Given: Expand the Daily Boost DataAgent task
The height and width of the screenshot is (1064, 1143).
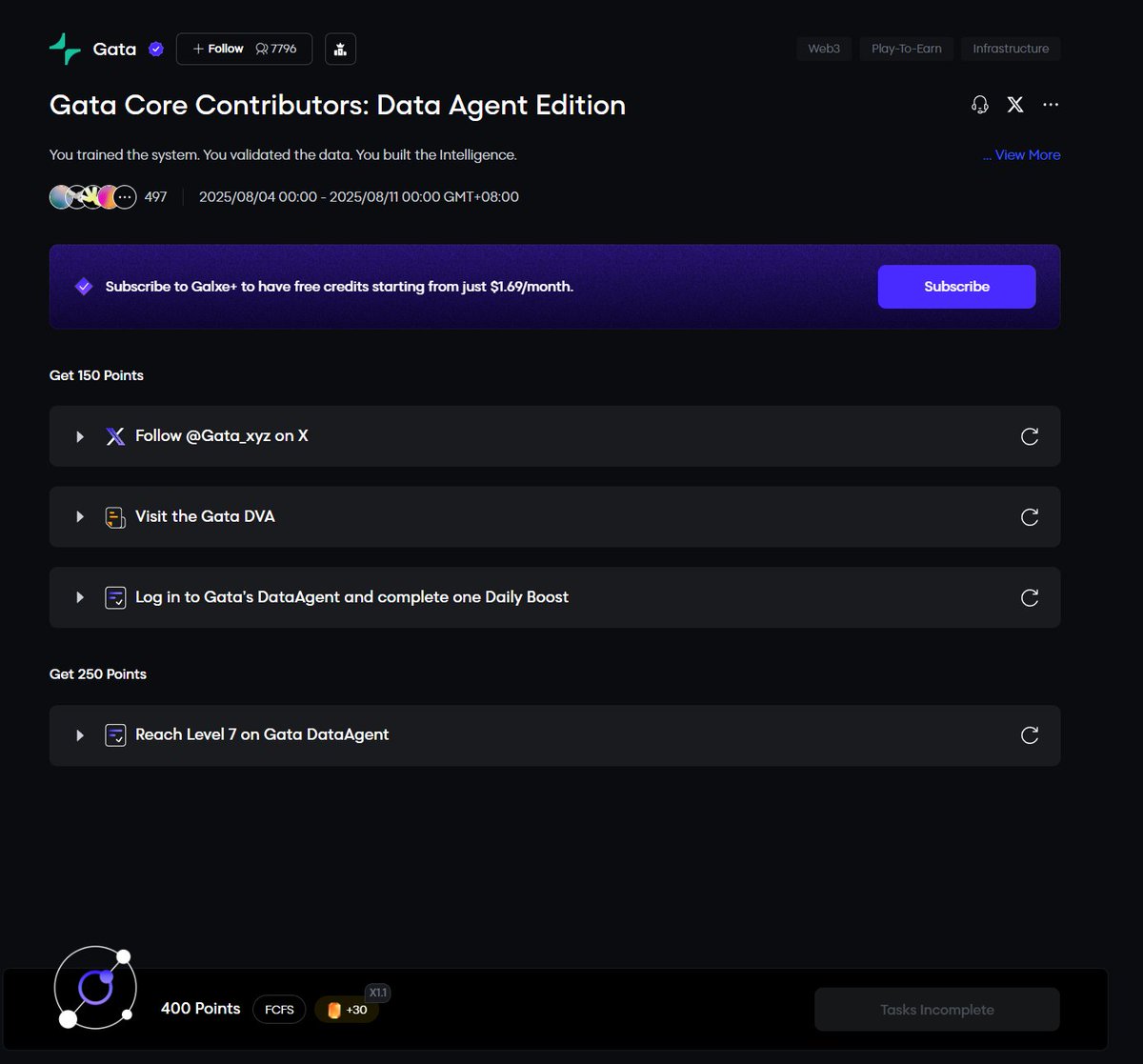Looking at the screenshot, I should (80, 597).
